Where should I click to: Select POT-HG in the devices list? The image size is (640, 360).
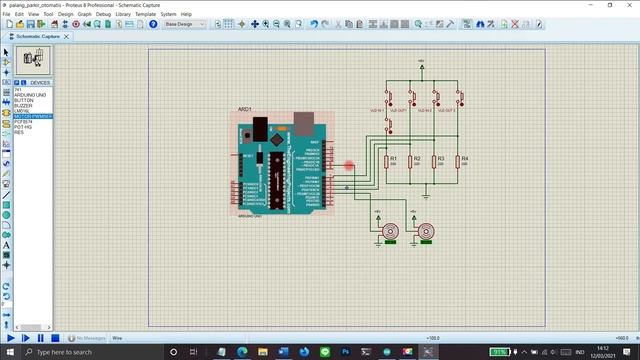point(23,127)
